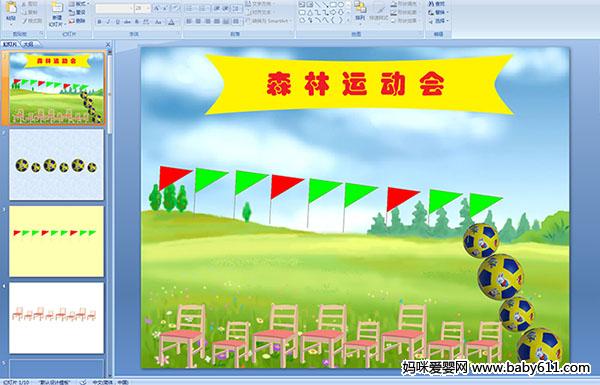600x385 pixels.
Task: Toggle Text Shadow formatting
Action: click(x=137, y=22)
